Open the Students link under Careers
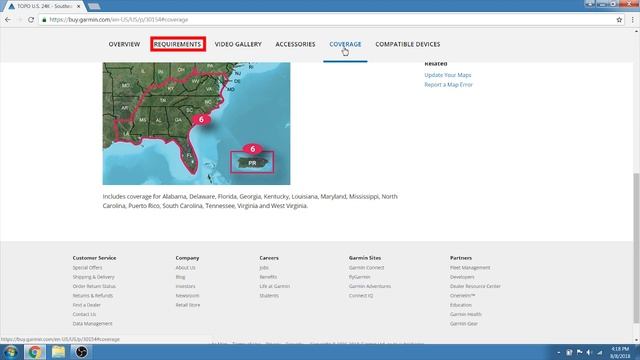The width and height of the screenshot is (640, 360). [269, 296]
